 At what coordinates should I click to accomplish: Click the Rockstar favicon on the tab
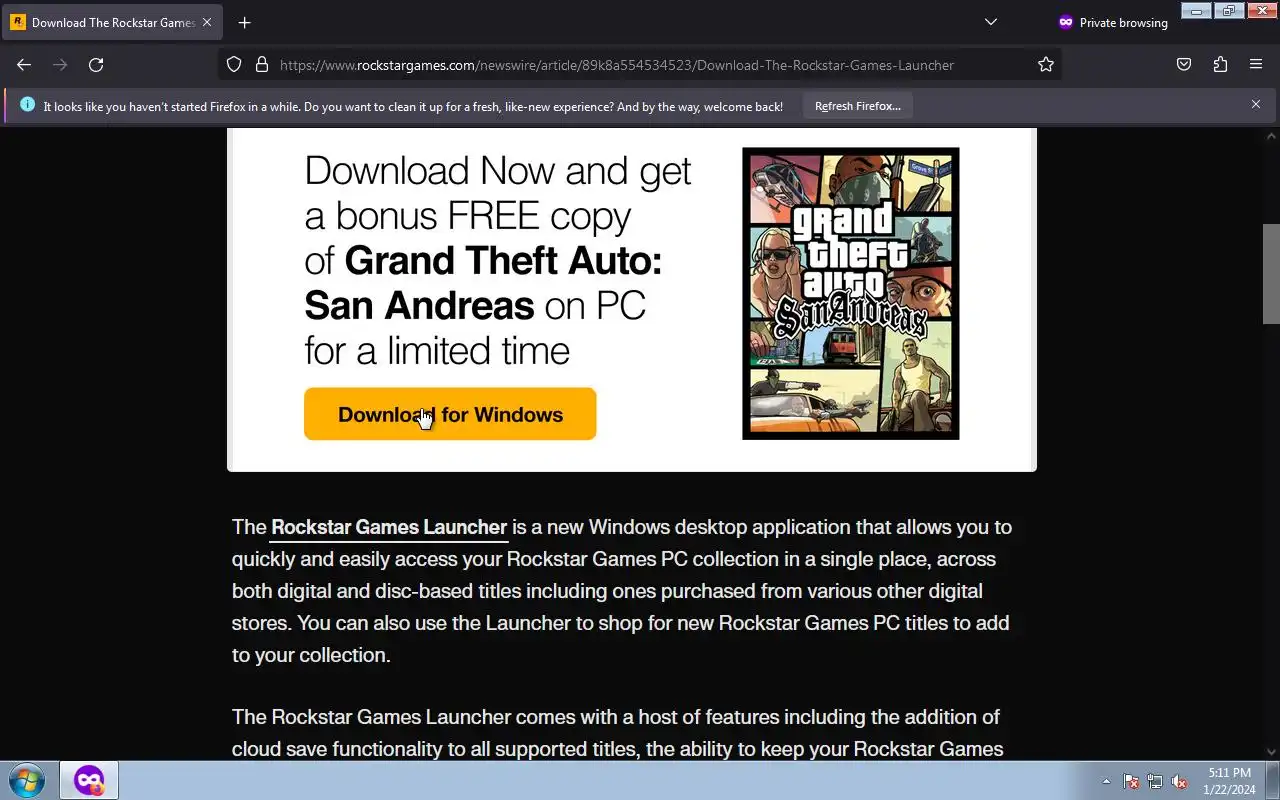pyautogui.click(x=18, y=22)
